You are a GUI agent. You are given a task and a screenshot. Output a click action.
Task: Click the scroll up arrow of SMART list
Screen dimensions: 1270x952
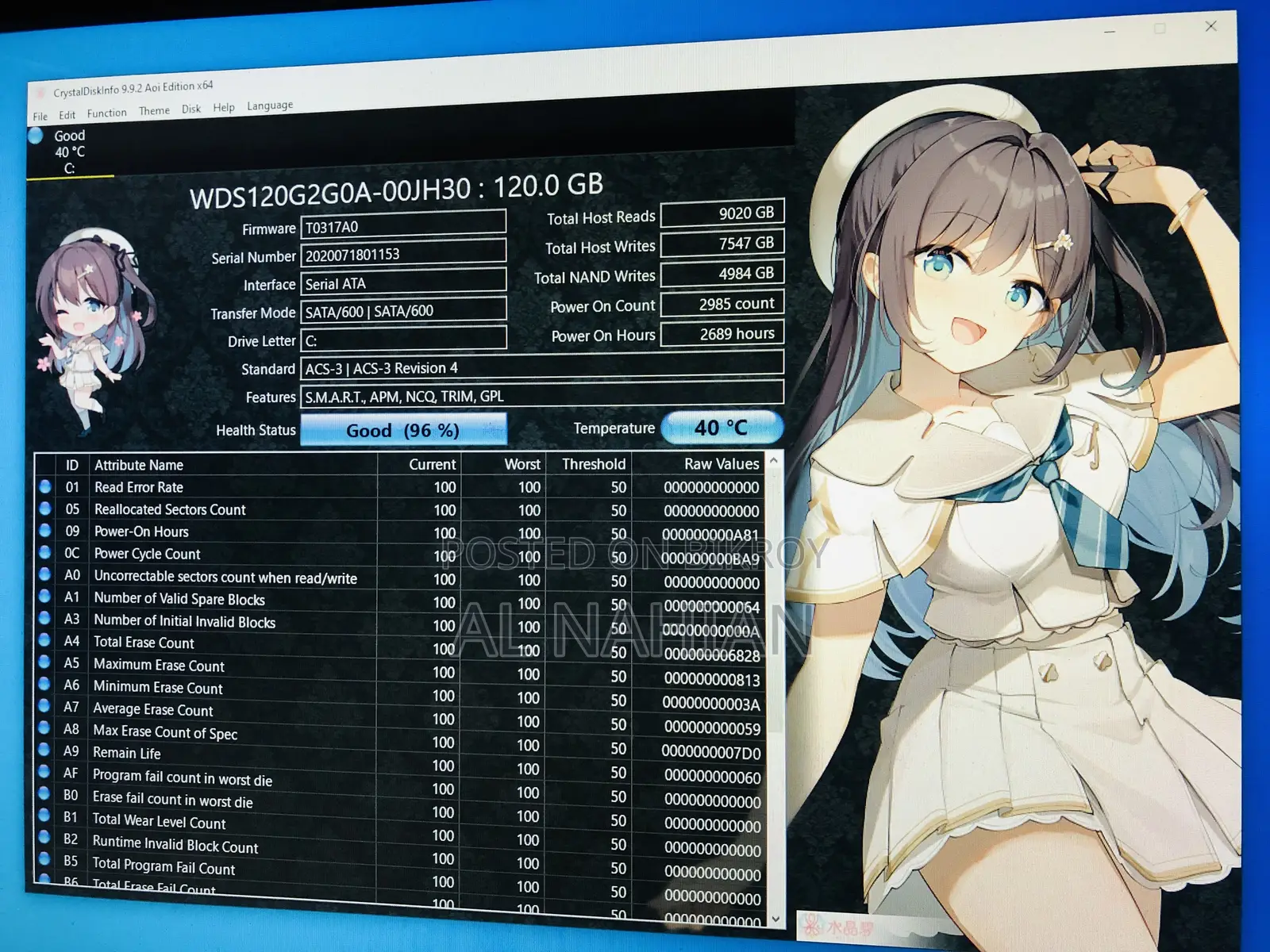click(774, 460)
